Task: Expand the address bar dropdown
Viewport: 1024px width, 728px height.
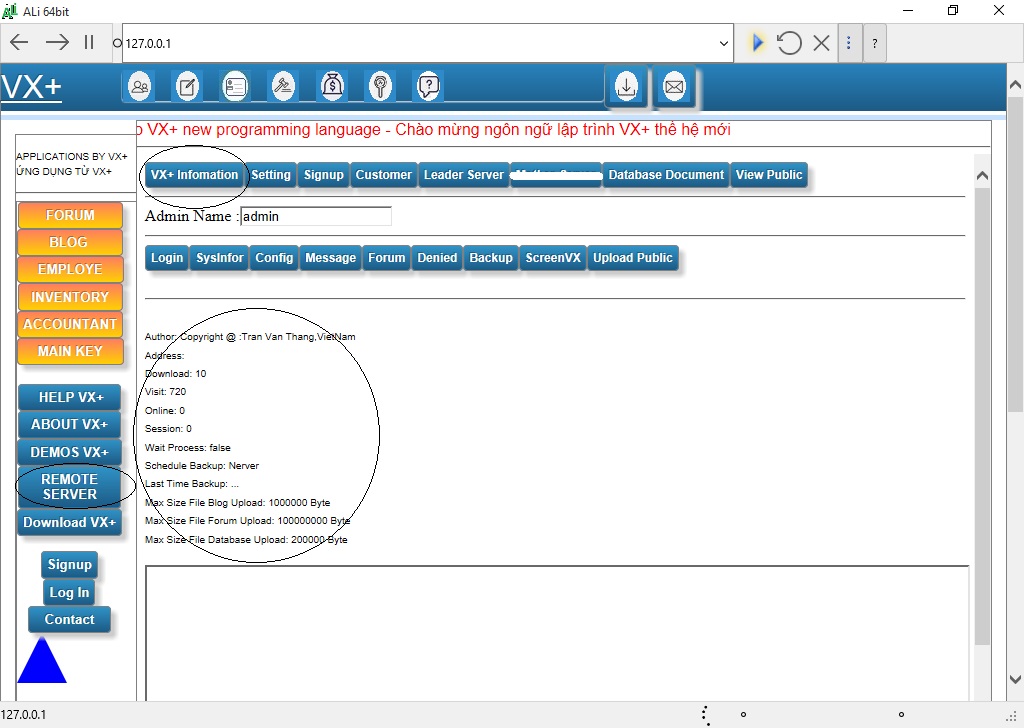Action: [x=724, y=43]
